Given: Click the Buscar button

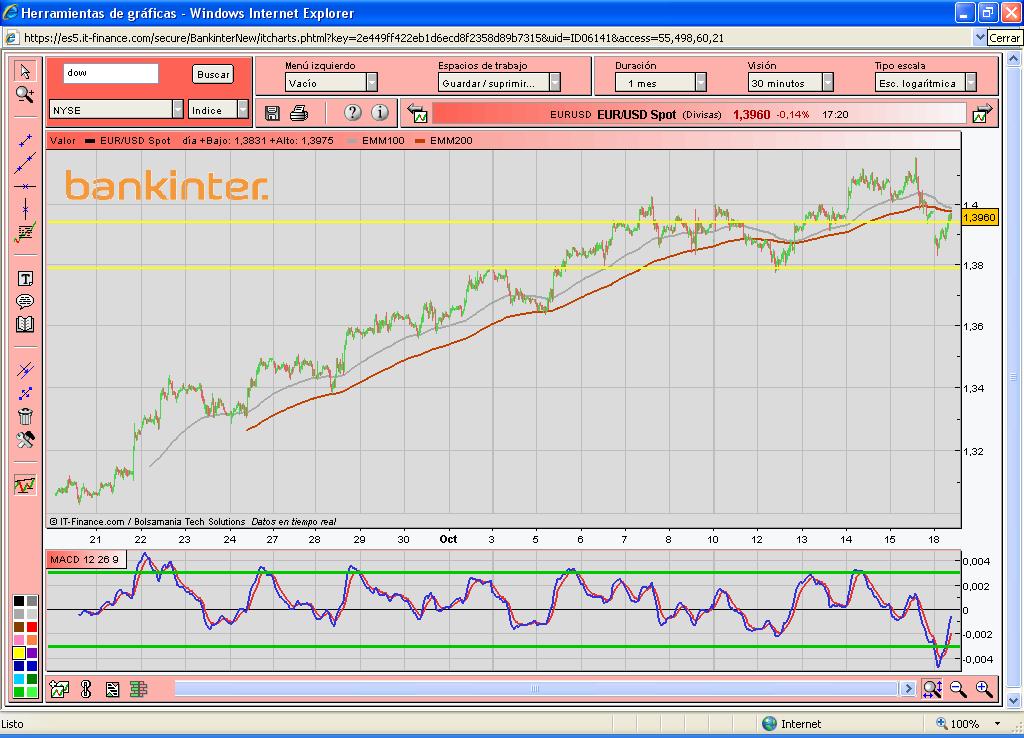Looking at the screenshot, I should (x=213, y=74).
